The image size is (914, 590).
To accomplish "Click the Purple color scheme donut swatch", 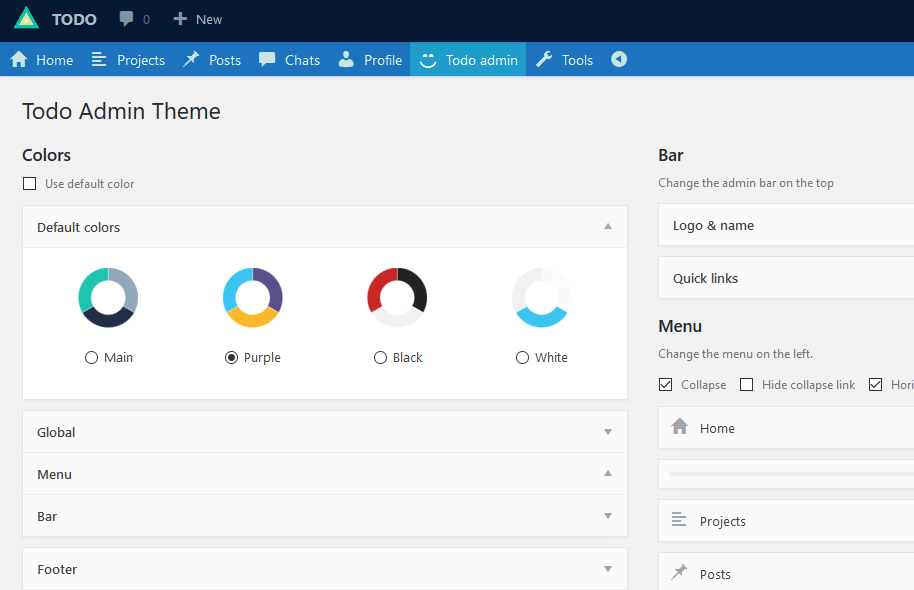I will coord(253,297).
